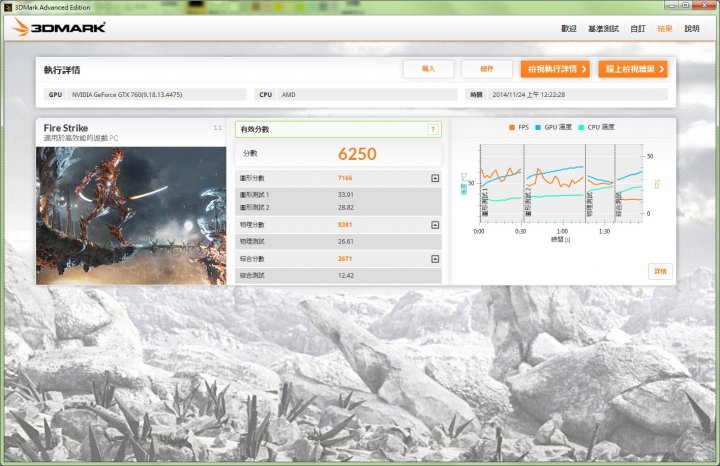Open chart details with 詳情 button

660,271
